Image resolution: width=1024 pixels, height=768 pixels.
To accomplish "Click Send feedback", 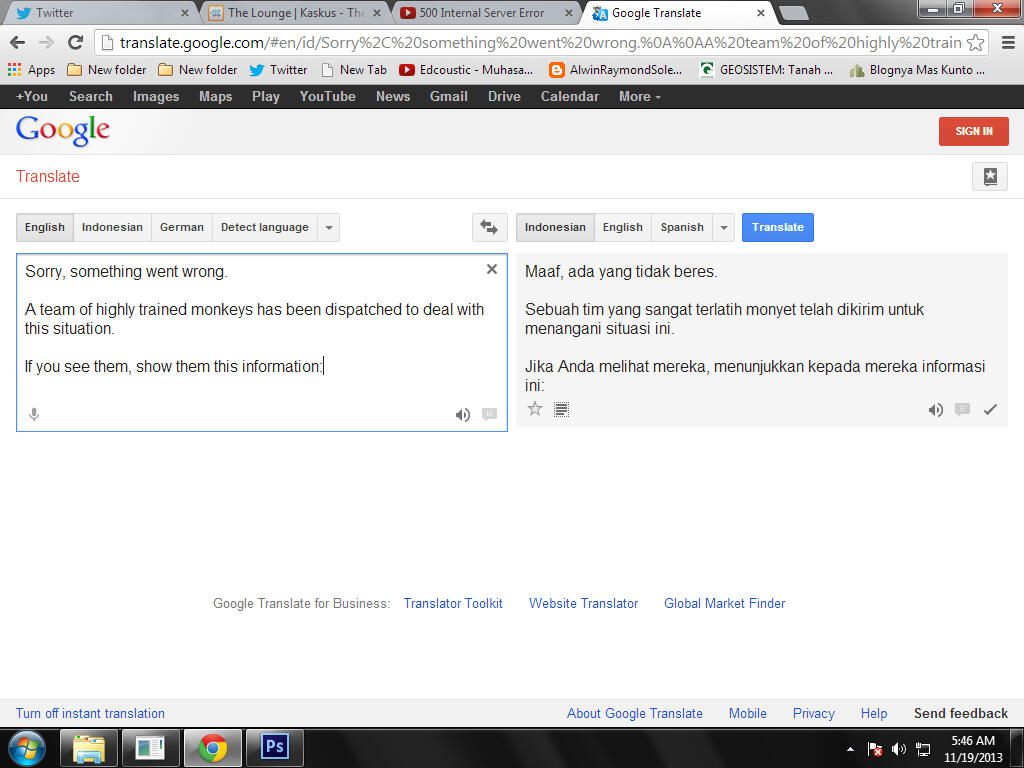I will coord(961,713).
